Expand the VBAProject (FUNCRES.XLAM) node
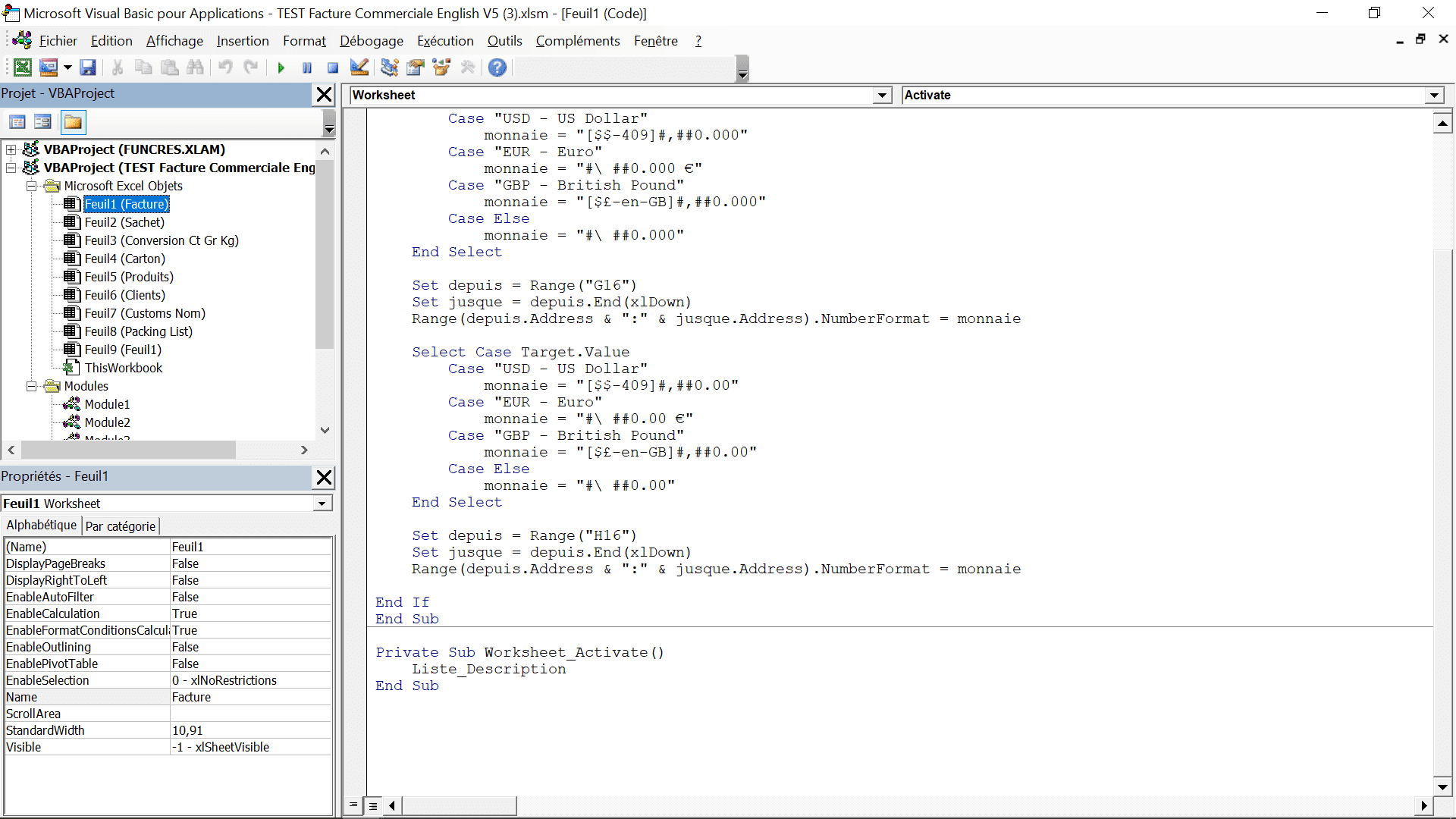Viewport: 1456px width, 819px height. [x=11, y=149]
